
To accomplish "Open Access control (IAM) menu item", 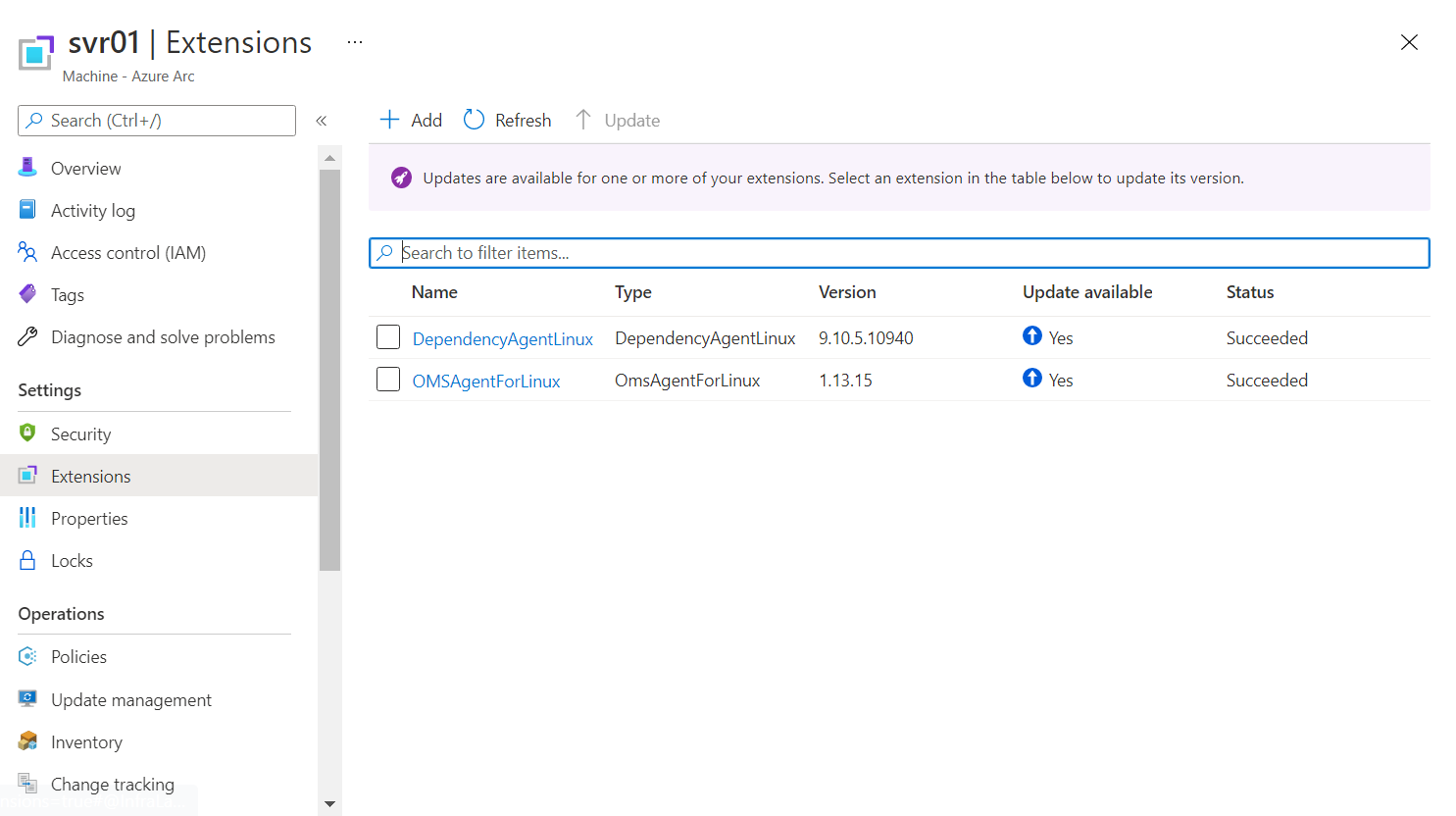I will (128, 253).
